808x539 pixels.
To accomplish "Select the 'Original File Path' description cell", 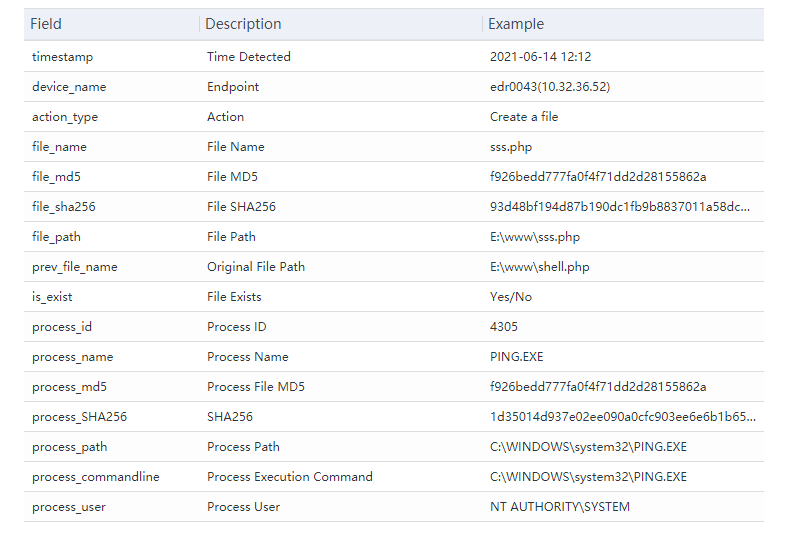I will pos(256,267).
